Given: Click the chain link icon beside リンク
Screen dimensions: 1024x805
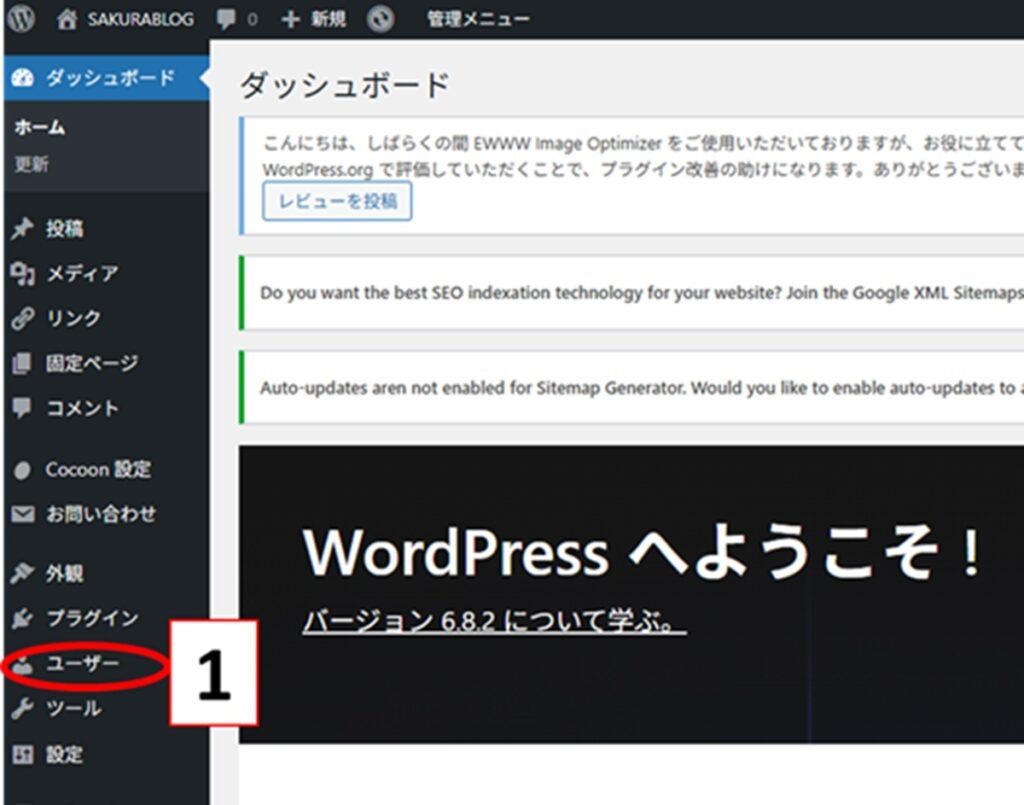Looking at the screenshot, I should [22, 319].
